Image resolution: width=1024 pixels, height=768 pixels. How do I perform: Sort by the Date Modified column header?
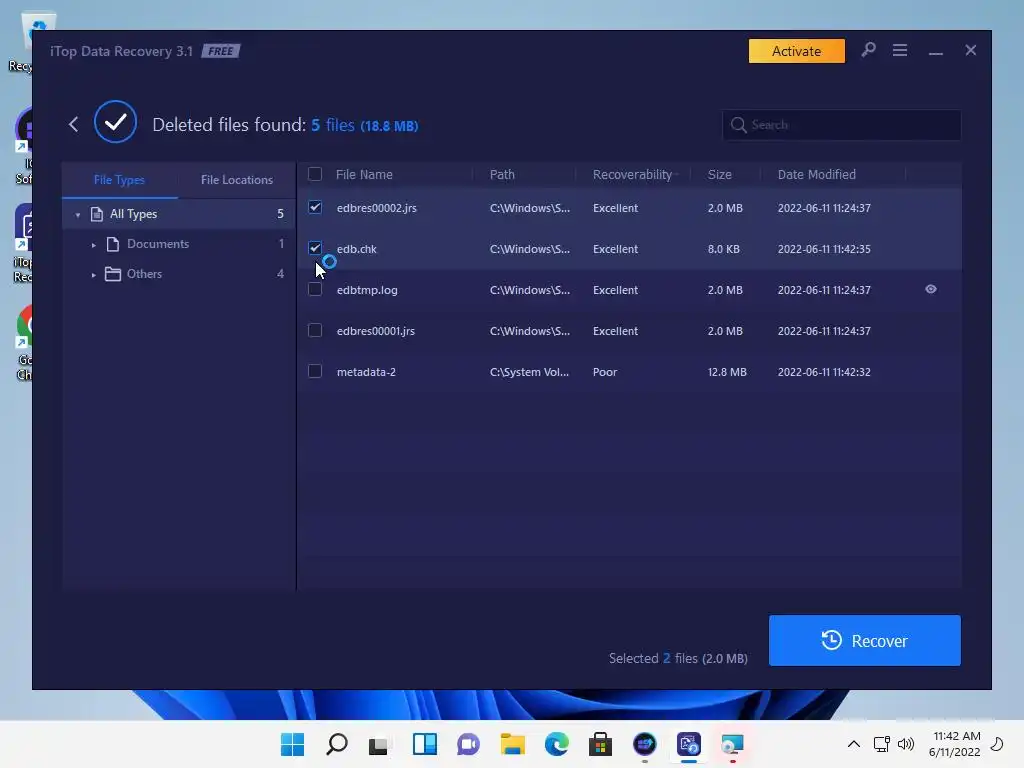[816, 174]
